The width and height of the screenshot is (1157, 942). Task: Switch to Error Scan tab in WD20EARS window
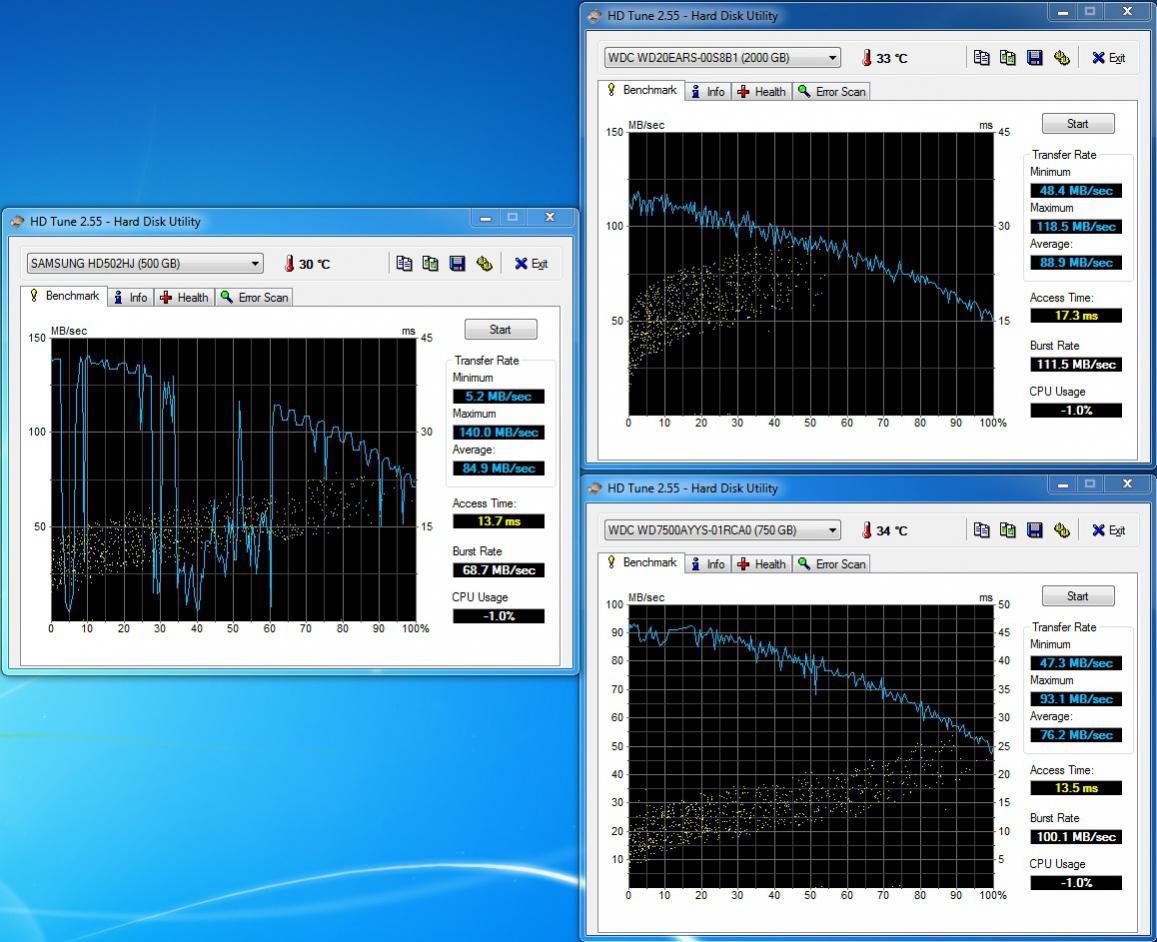coord(832,91)
